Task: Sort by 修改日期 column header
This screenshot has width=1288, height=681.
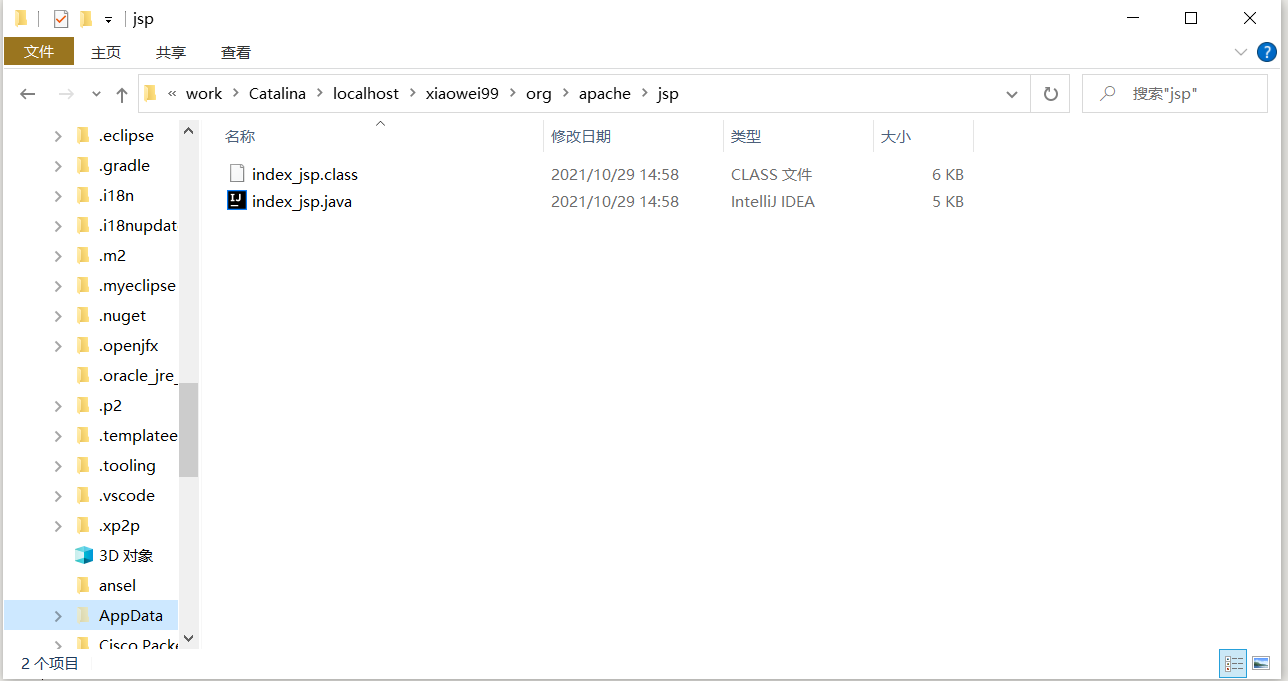Action: click(581, 136)
